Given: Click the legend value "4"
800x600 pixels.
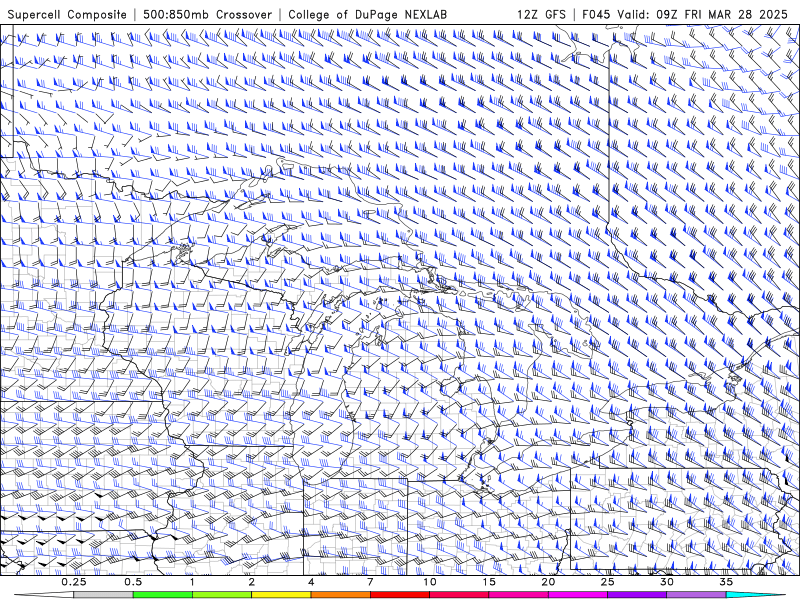Looking at the screenshot, I should click(311, 582).
